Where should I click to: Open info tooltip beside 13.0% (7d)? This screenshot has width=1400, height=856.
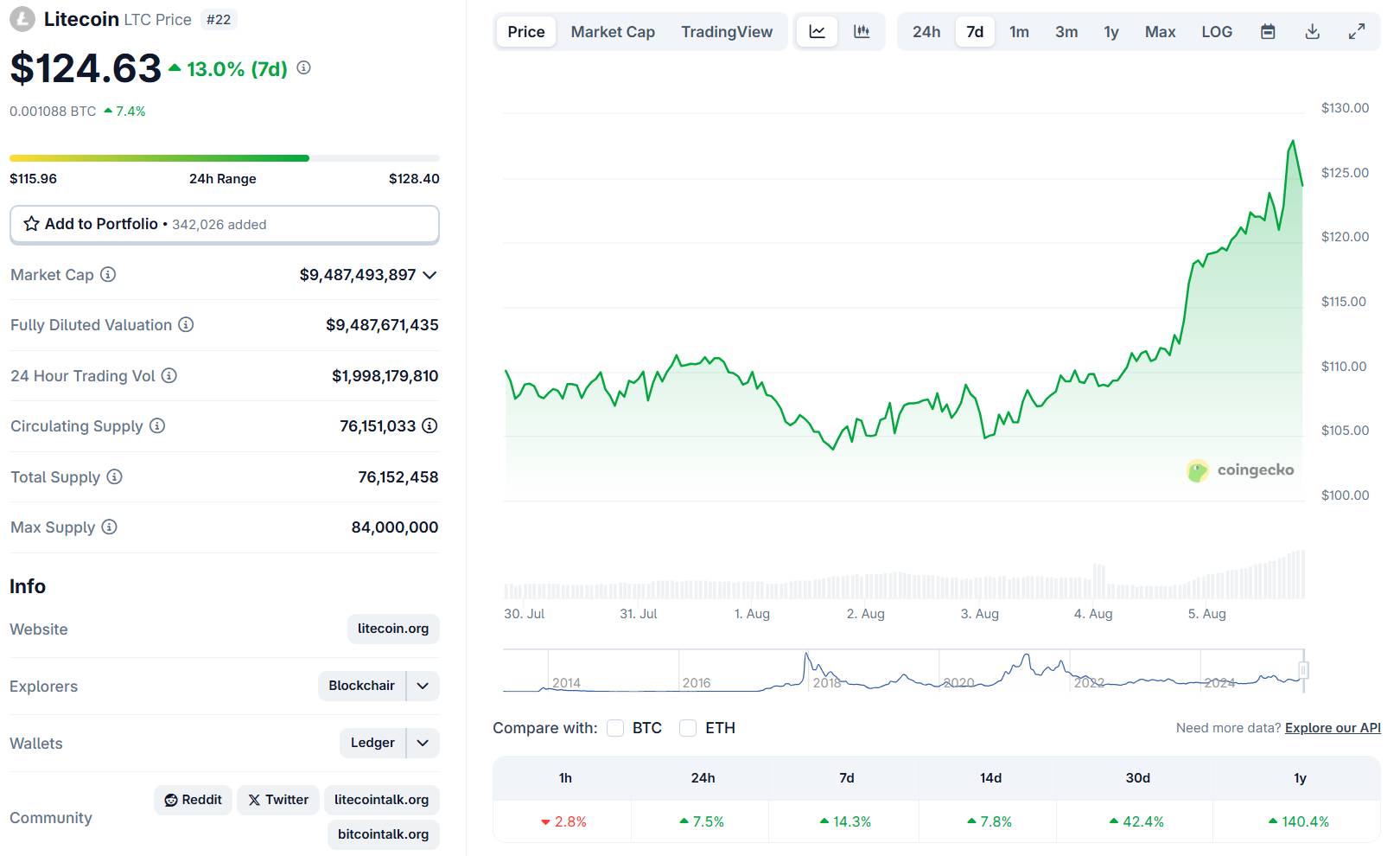click(303, 67)
